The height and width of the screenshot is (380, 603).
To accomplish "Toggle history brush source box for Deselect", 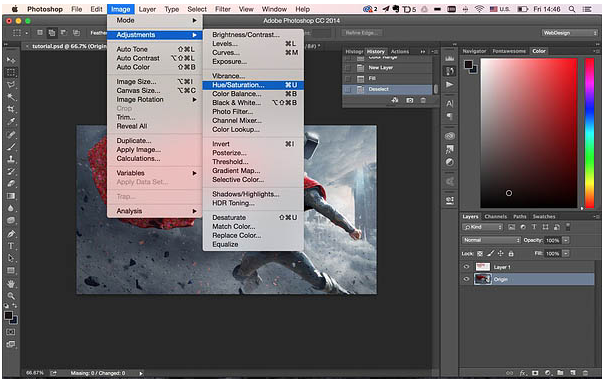I will point(348,89).
